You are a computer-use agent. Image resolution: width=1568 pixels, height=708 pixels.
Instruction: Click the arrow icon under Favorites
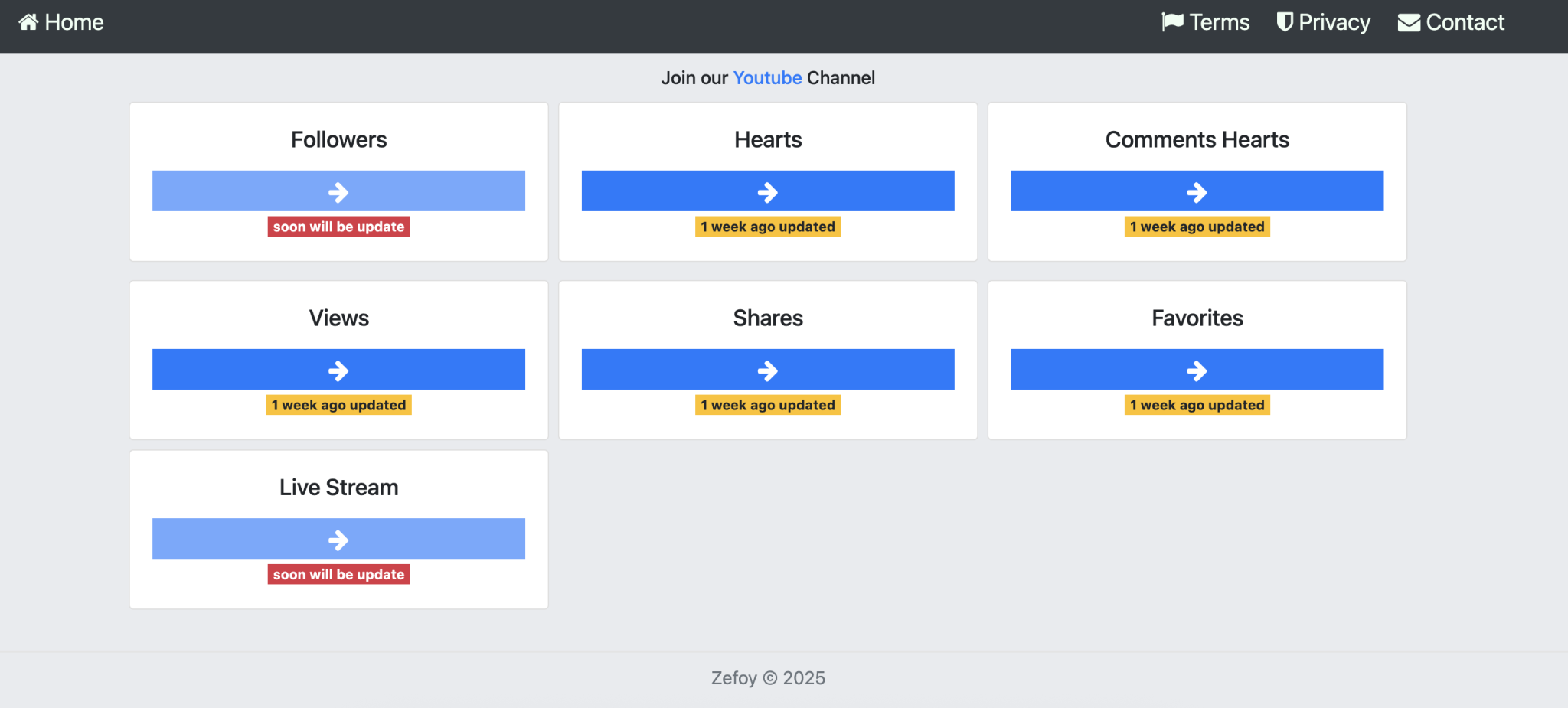[x=1197, y=371]
